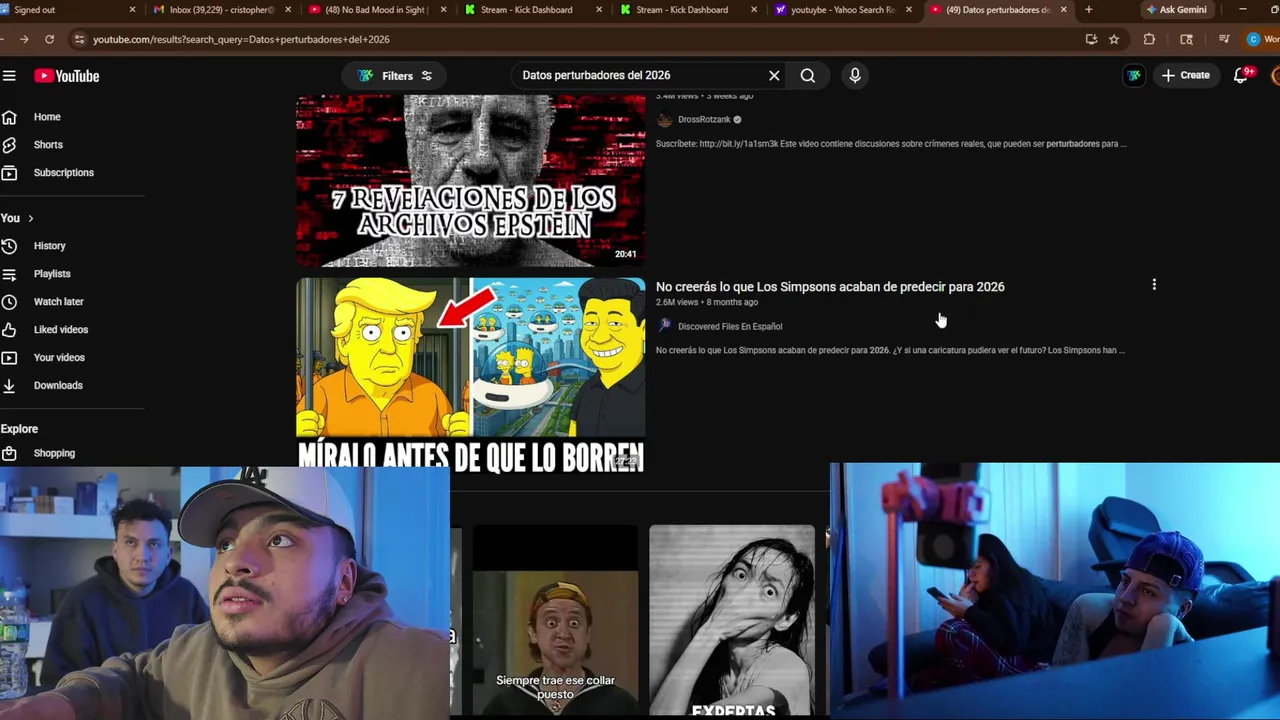Switch to the Gmail Inbox tab
Screen dimensions: 1280x720
pyautogui.click(x=222, y=10)
